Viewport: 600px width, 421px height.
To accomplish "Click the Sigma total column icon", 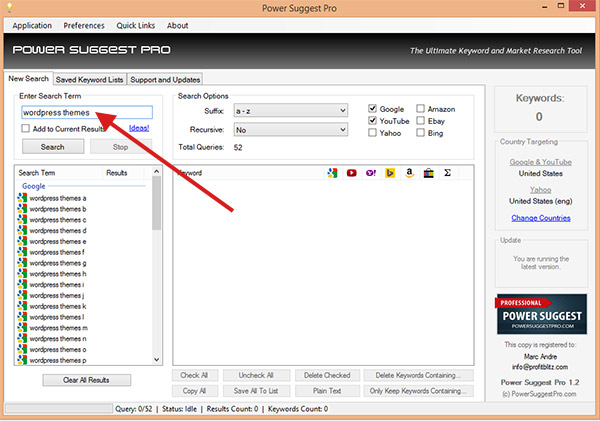I will (x=447, y=173).
